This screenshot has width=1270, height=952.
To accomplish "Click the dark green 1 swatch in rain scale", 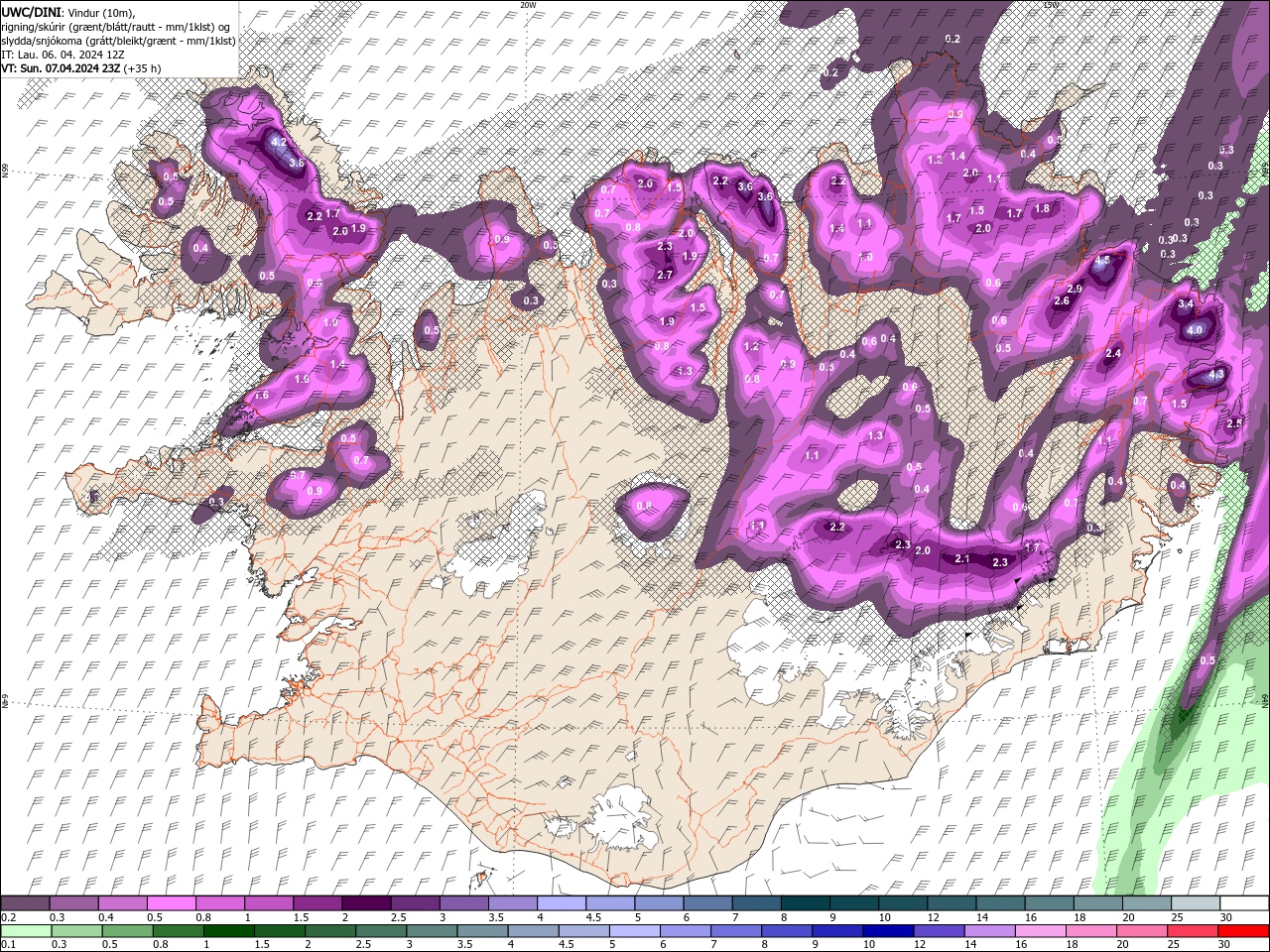I will (228, 931).
